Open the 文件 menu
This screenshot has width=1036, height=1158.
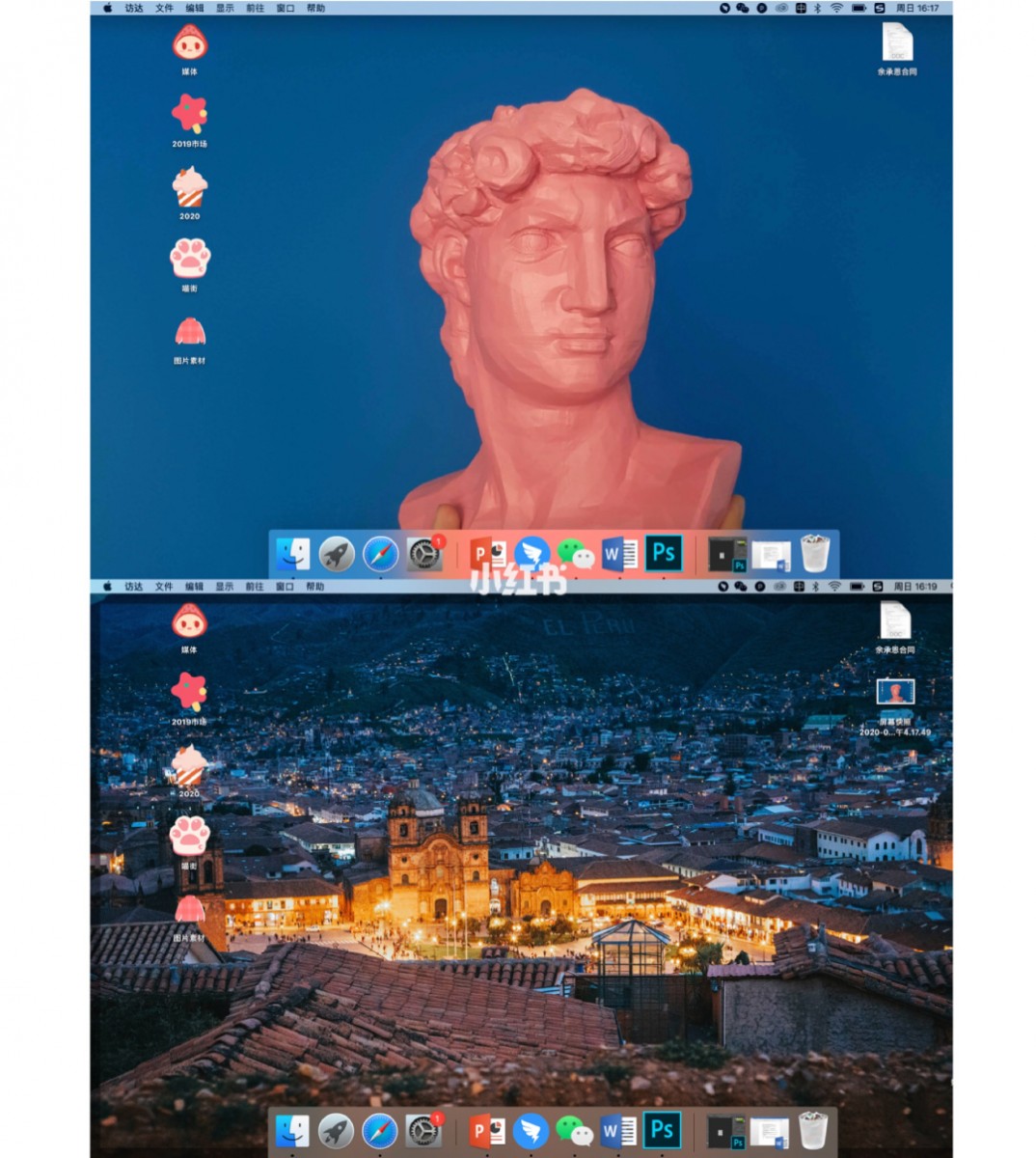pyautogui.click(x=164, y=8)
